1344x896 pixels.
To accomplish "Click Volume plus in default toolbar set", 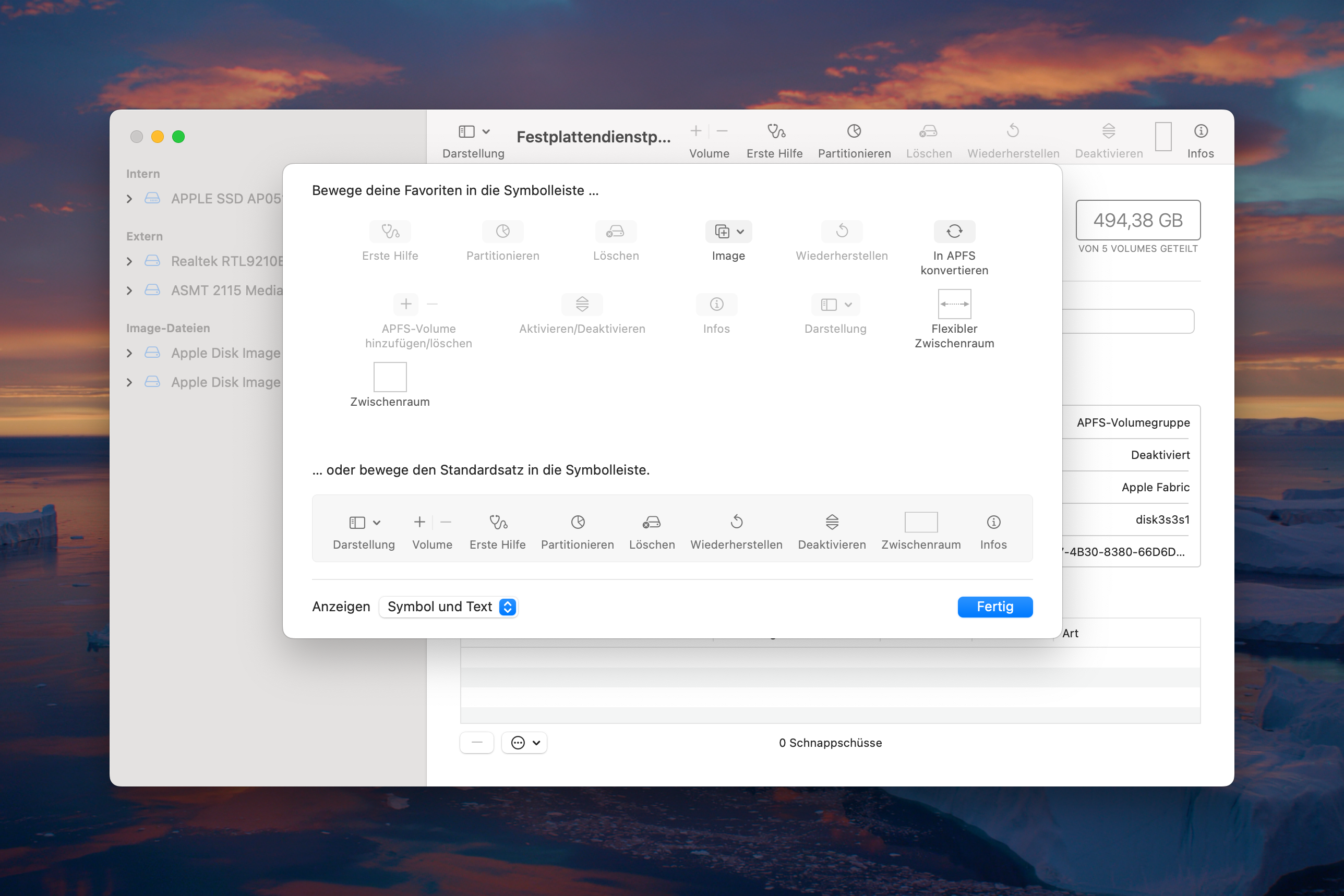I will click(419, 522).
